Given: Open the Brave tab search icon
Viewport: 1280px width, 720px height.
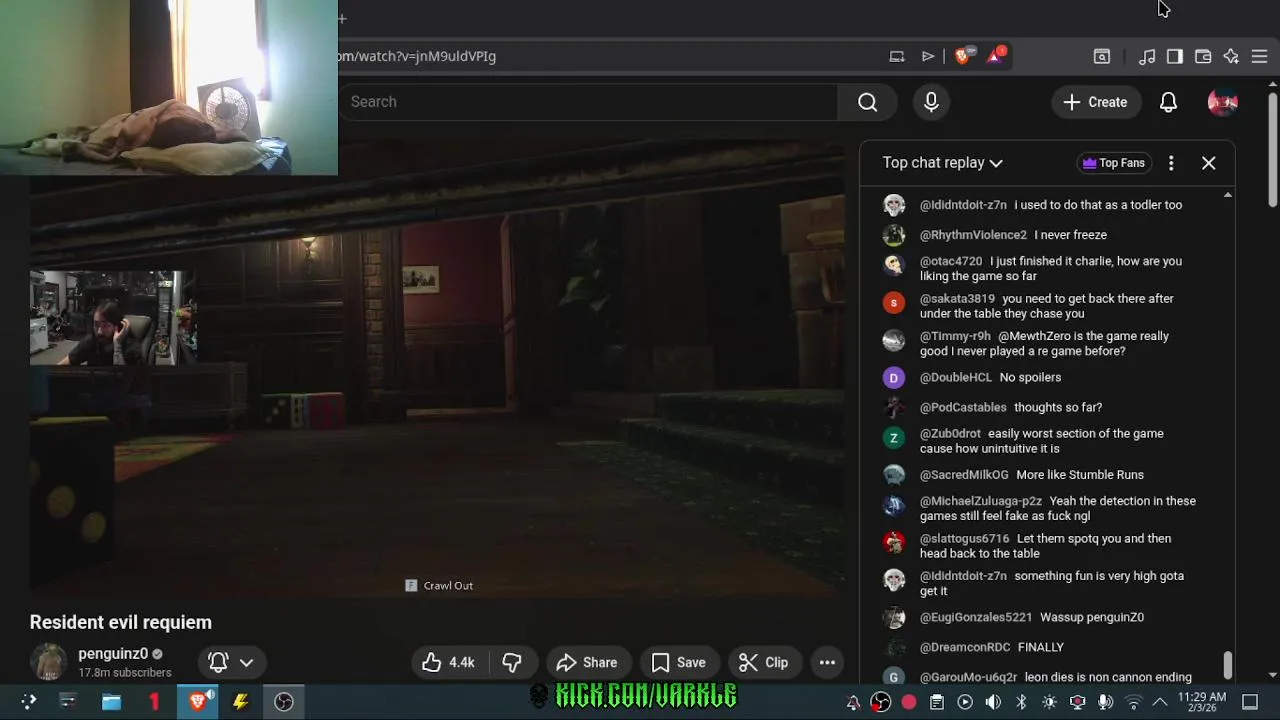Looking at the screenshot, I should tap(1102, 57).
